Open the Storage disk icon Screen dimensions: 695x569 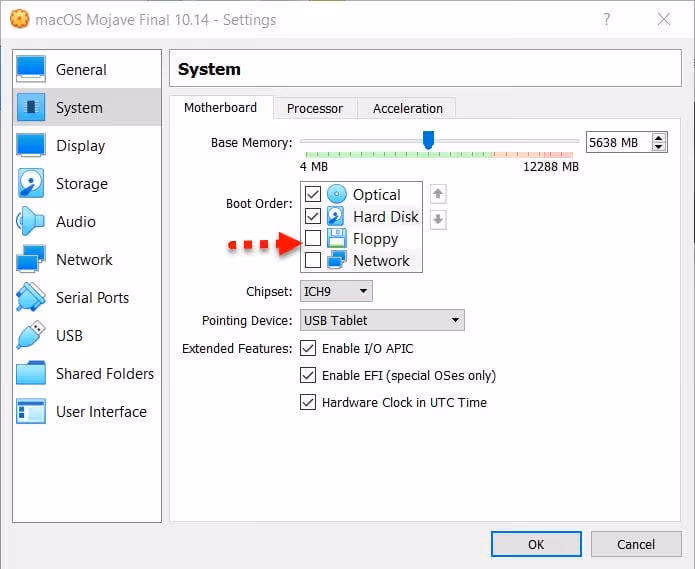pos(31,183)
